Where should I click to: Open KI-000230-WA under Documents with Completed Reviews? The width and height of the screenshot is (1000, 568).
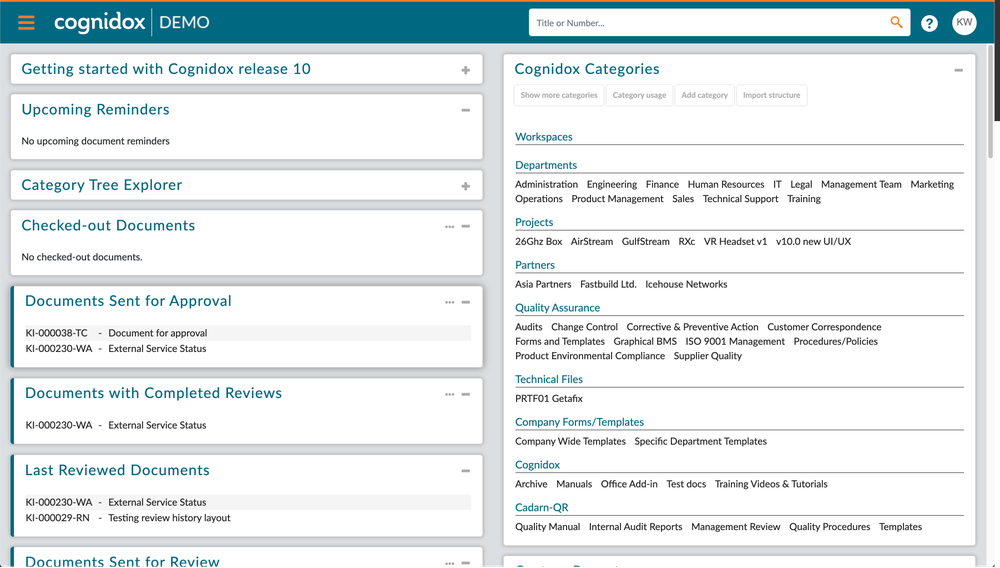click(248, 425)
